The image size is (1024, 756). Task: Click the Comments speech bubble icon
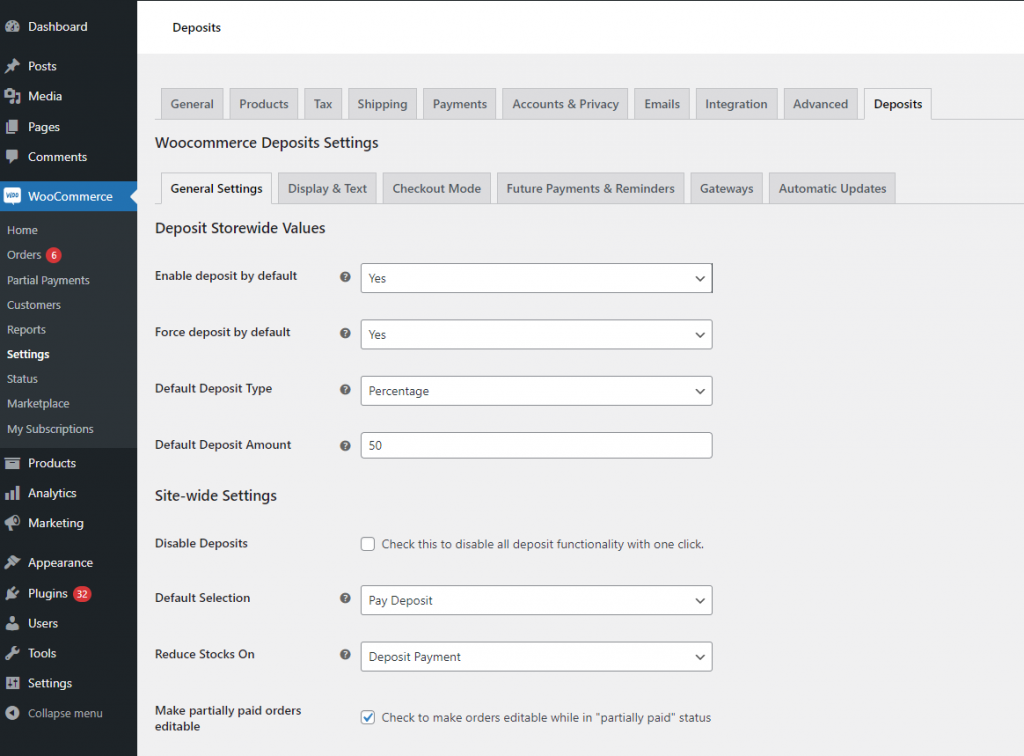[x=12, y=157]
